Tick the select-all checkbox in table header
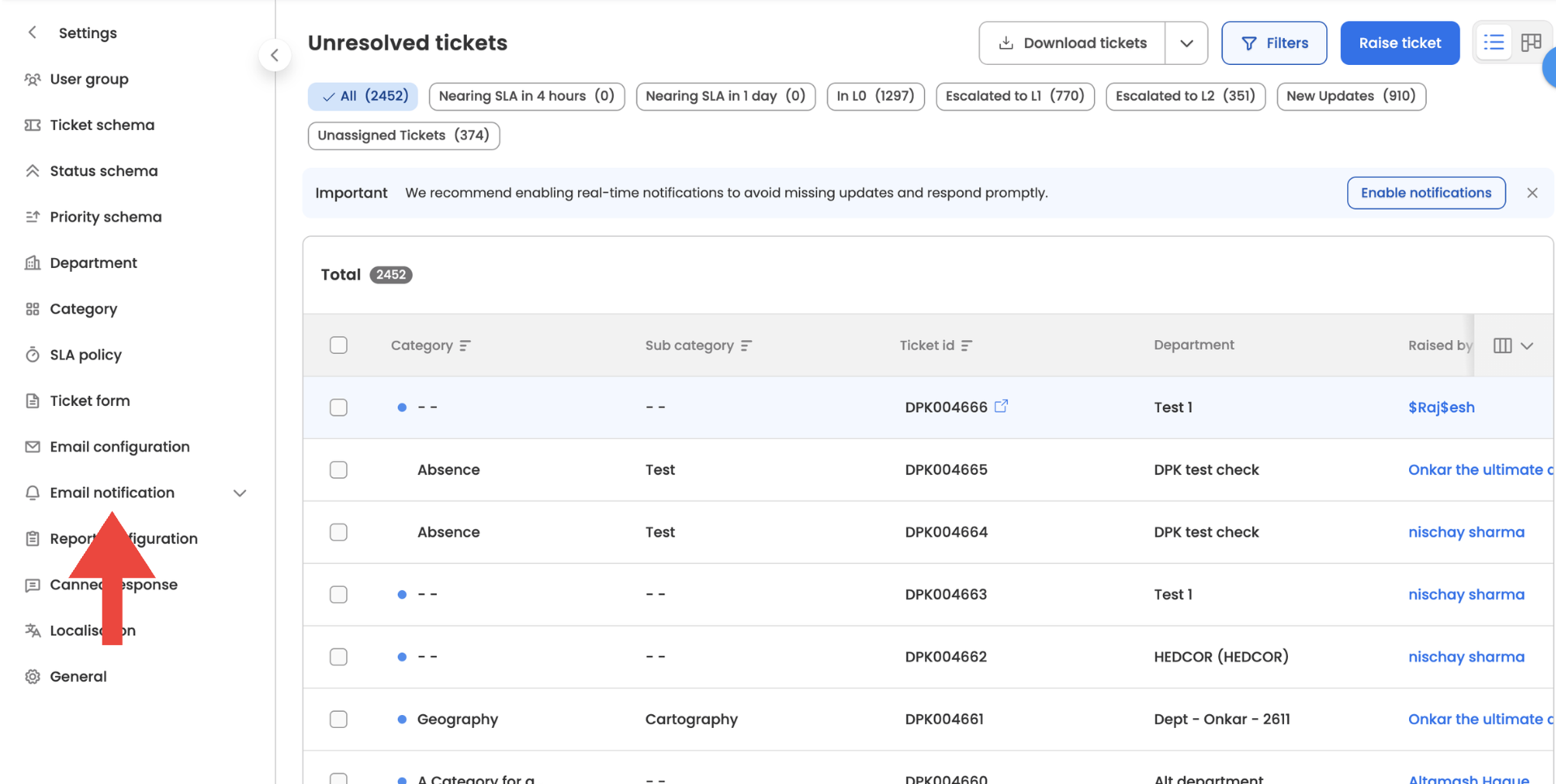The width and height of the screenshot is (1556, 784). coord(339,346)
